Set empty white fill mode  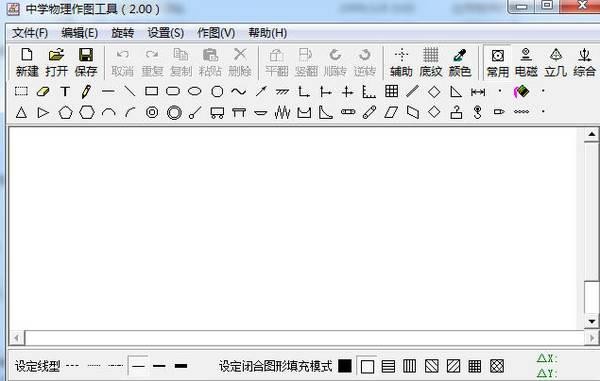pos(367,366)
